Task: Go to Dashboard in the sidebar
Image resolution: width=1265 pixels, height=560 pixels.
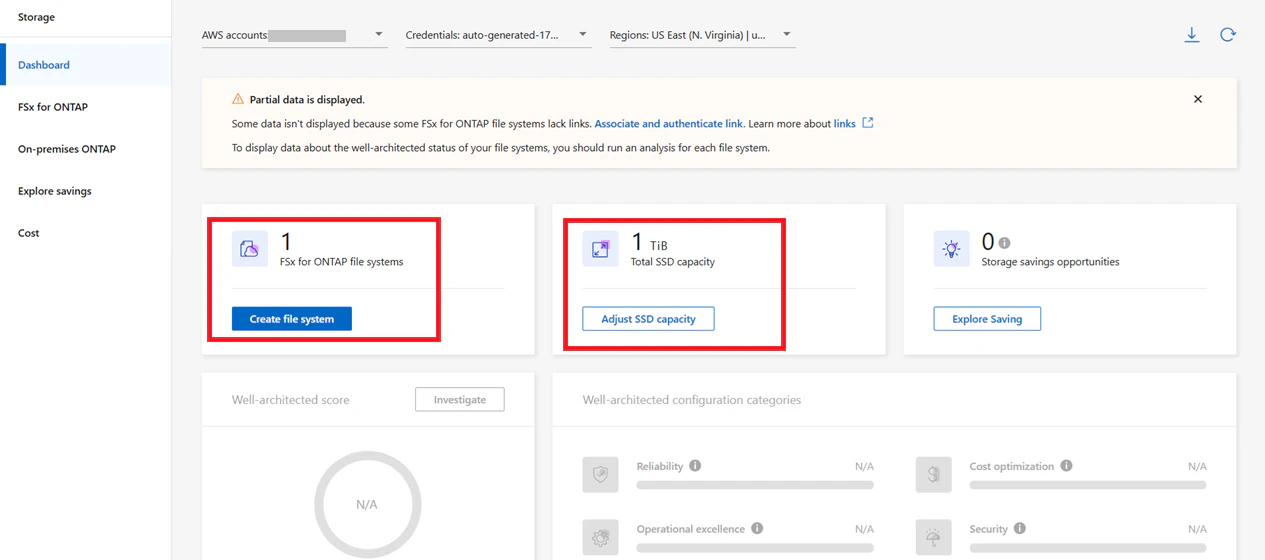Action: (x=86, y=65)
